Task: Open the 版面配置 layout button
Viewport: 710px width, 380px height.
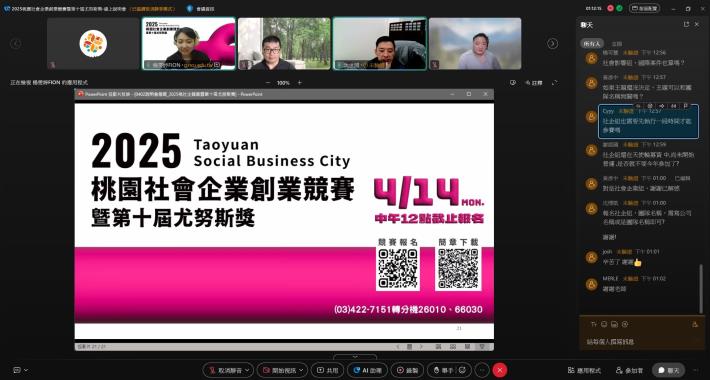Action: pyautogui.click(x=644, y=8)
